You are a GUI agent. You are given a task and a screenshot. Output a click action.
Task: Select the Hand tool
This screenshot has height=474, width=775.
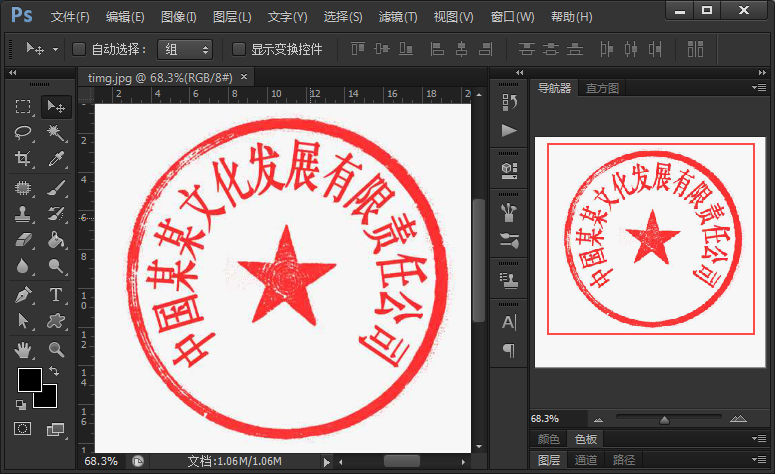point(23,350)
